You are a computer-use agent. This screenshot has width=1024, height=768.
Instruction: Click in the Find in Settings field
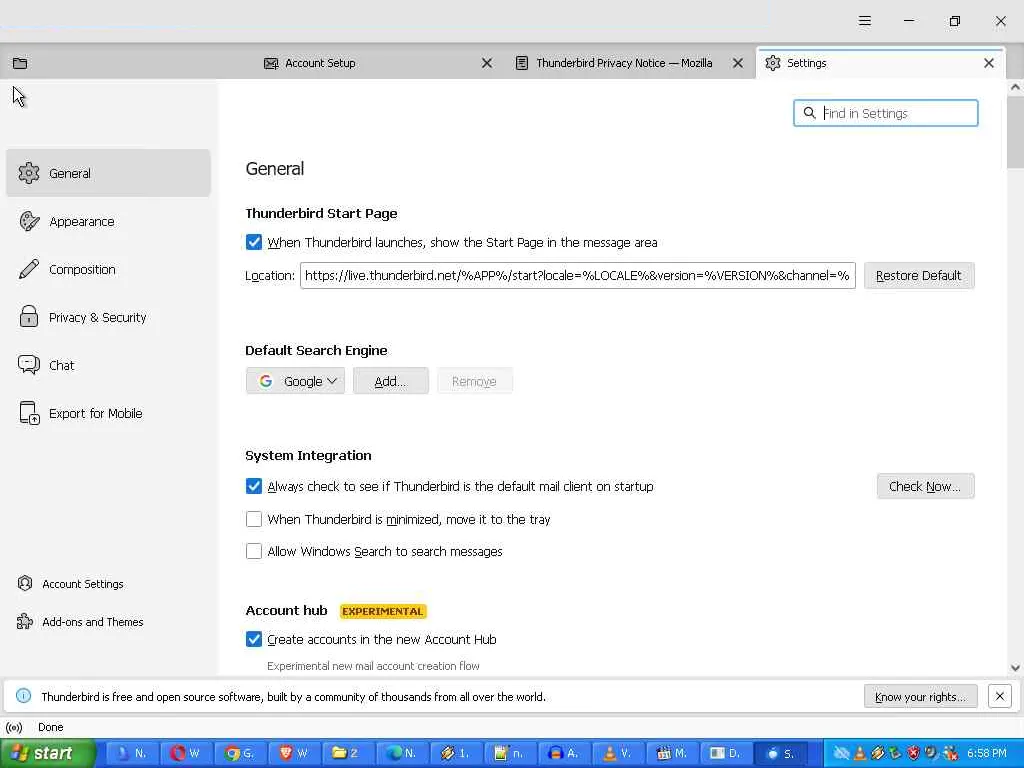886,113
